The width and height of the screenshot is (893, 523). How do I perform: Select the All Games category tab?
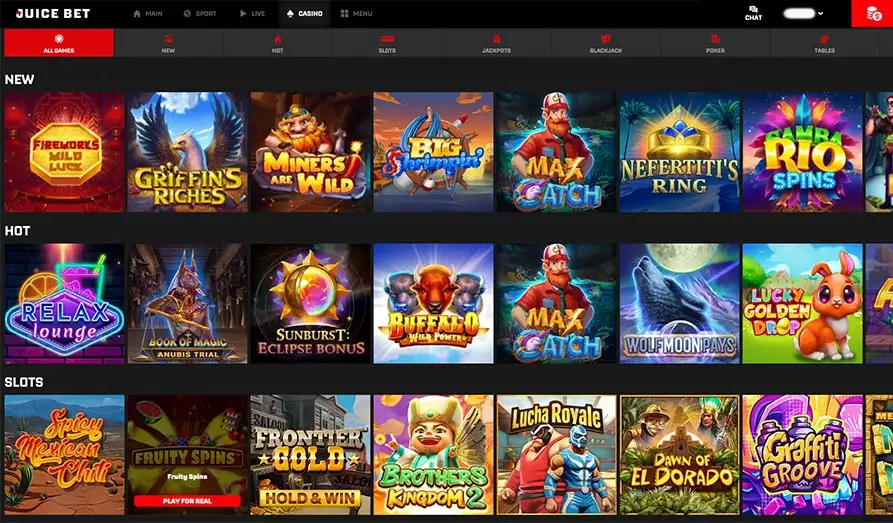tap(59, 43)
